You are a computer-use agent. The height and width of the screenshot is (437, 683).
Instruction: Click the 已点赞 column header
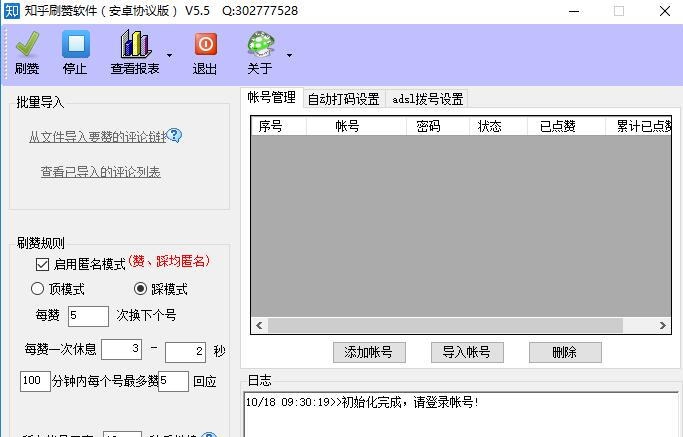(566, 126)
